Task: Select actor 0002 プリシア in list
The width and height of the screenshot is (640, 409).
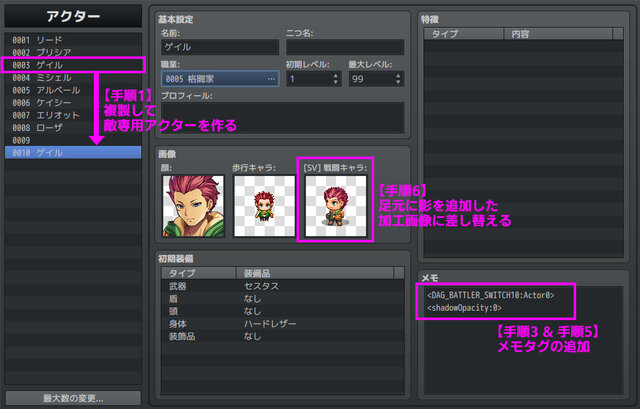Action: 73,52
